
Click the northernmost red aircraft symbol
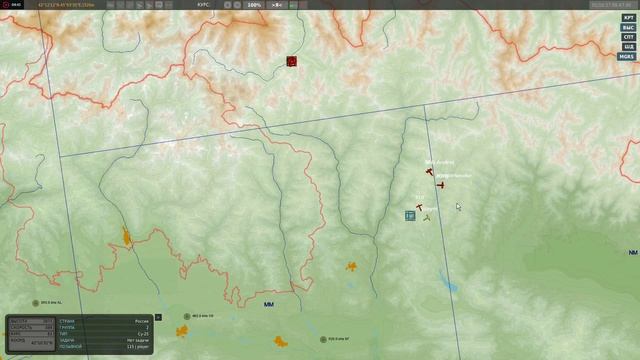[x=429, y=172]
